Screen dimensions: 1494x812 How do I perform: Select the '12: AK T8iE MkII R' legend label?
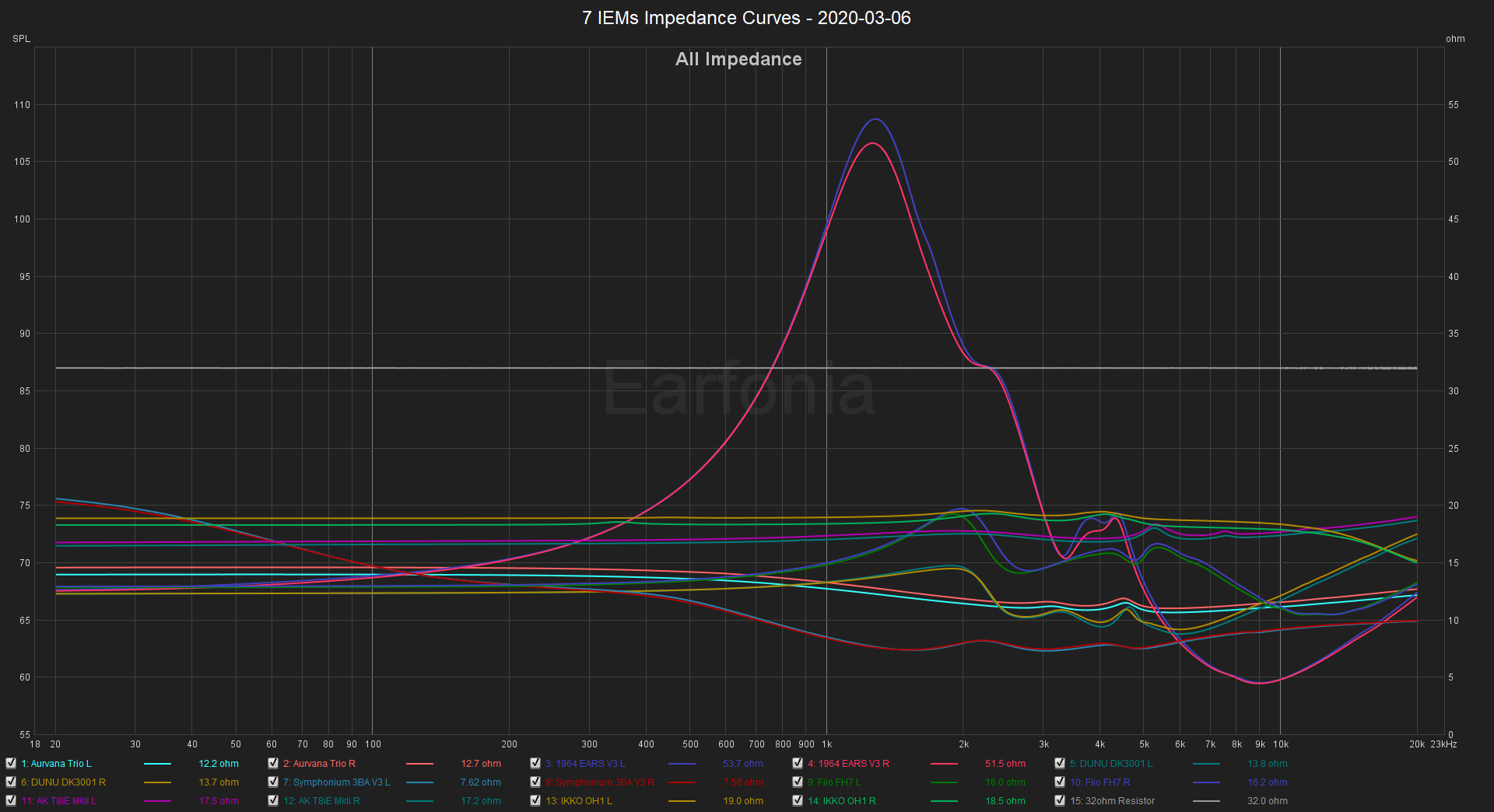[321, 801]
